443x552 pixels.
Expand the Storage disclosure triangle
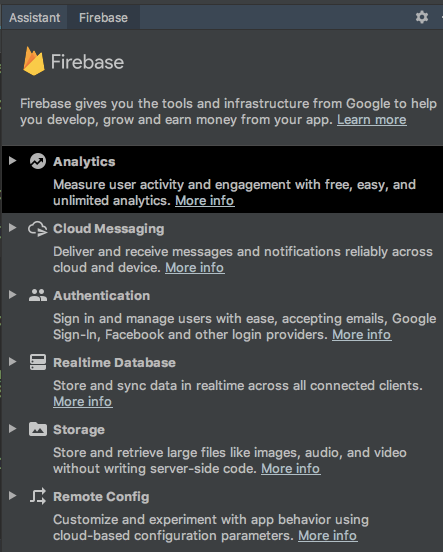[13, 428]
